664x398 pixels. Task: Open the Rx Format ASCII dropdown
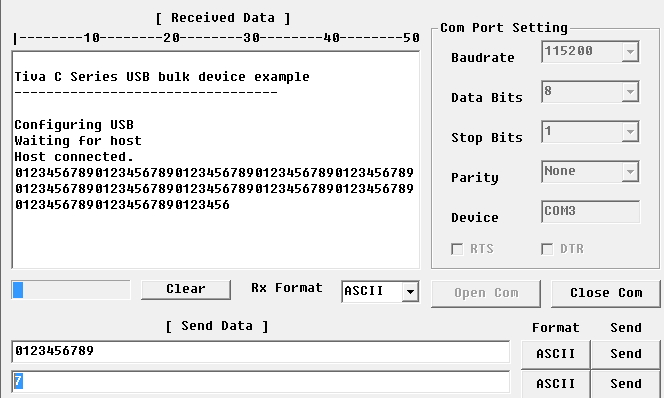click(410, 291)
